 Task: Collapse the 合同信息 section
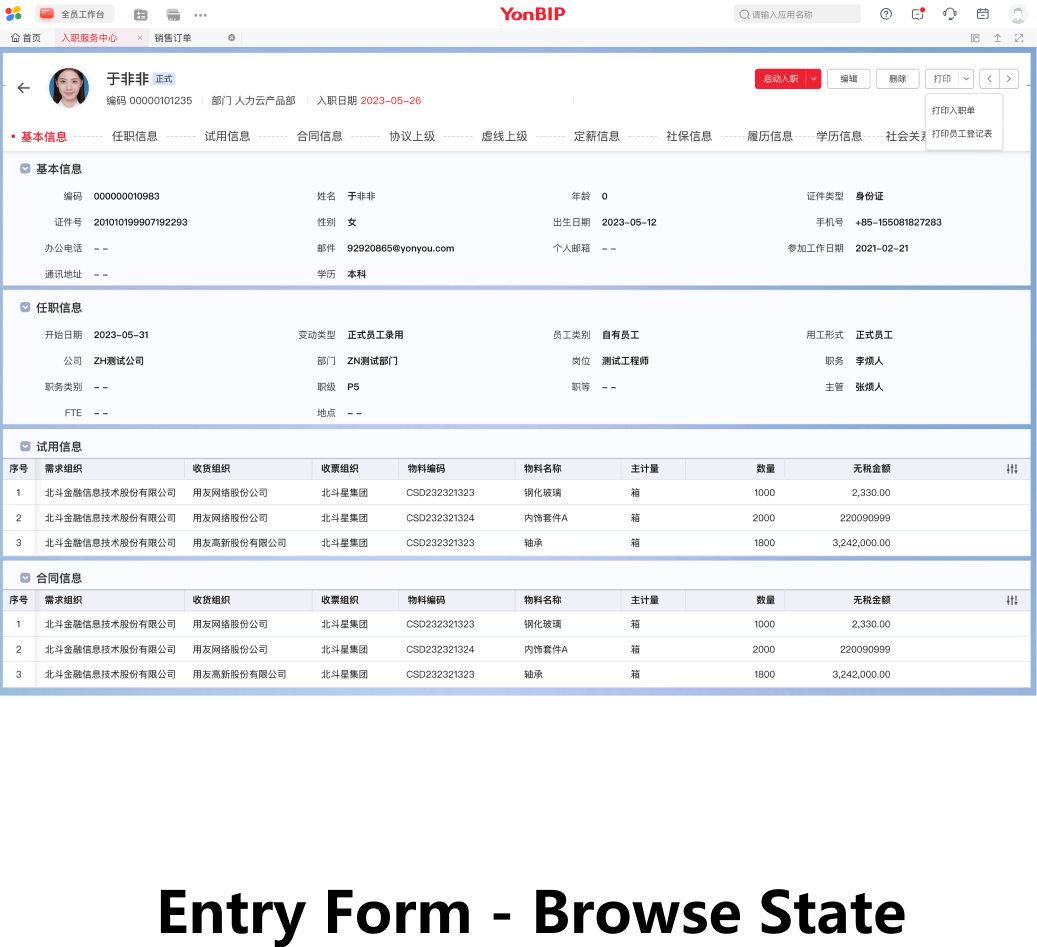click(25, 577)
